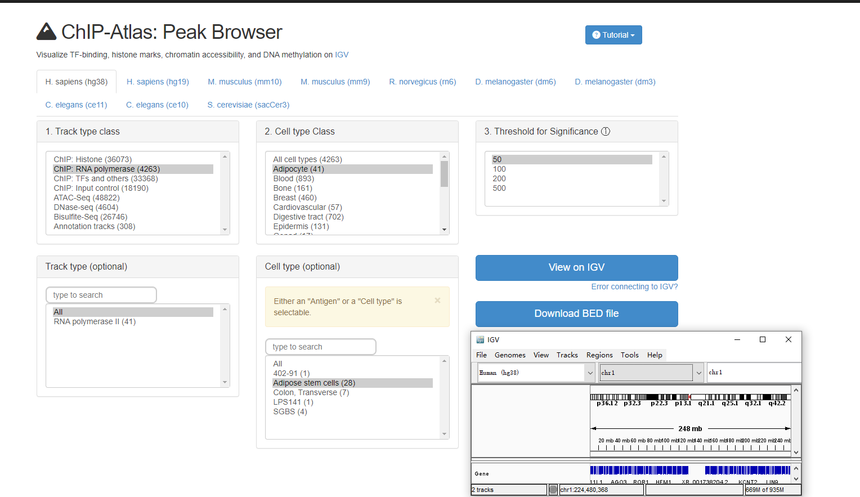Open the Tools menu in IGV
The height and width of the screenshot is (497, 860).
coord(630,355)
